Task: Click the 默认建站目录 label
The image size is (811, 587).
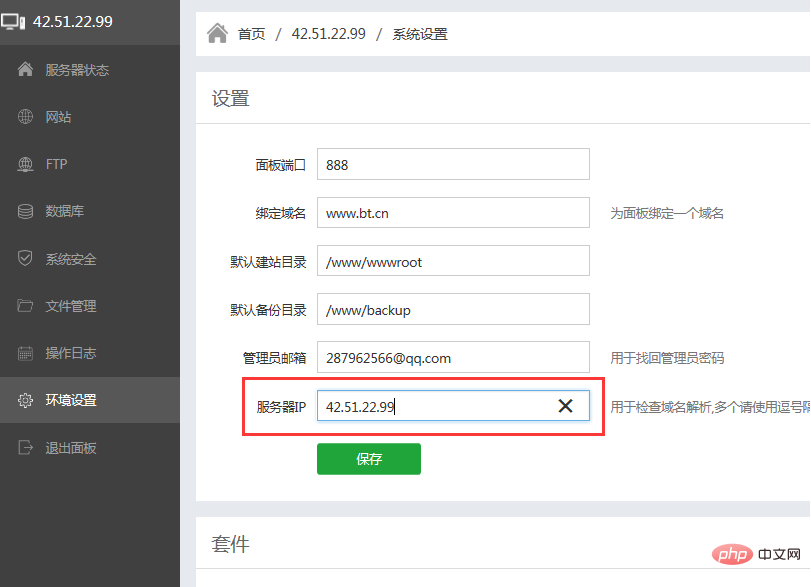Action: coord(268,262)
